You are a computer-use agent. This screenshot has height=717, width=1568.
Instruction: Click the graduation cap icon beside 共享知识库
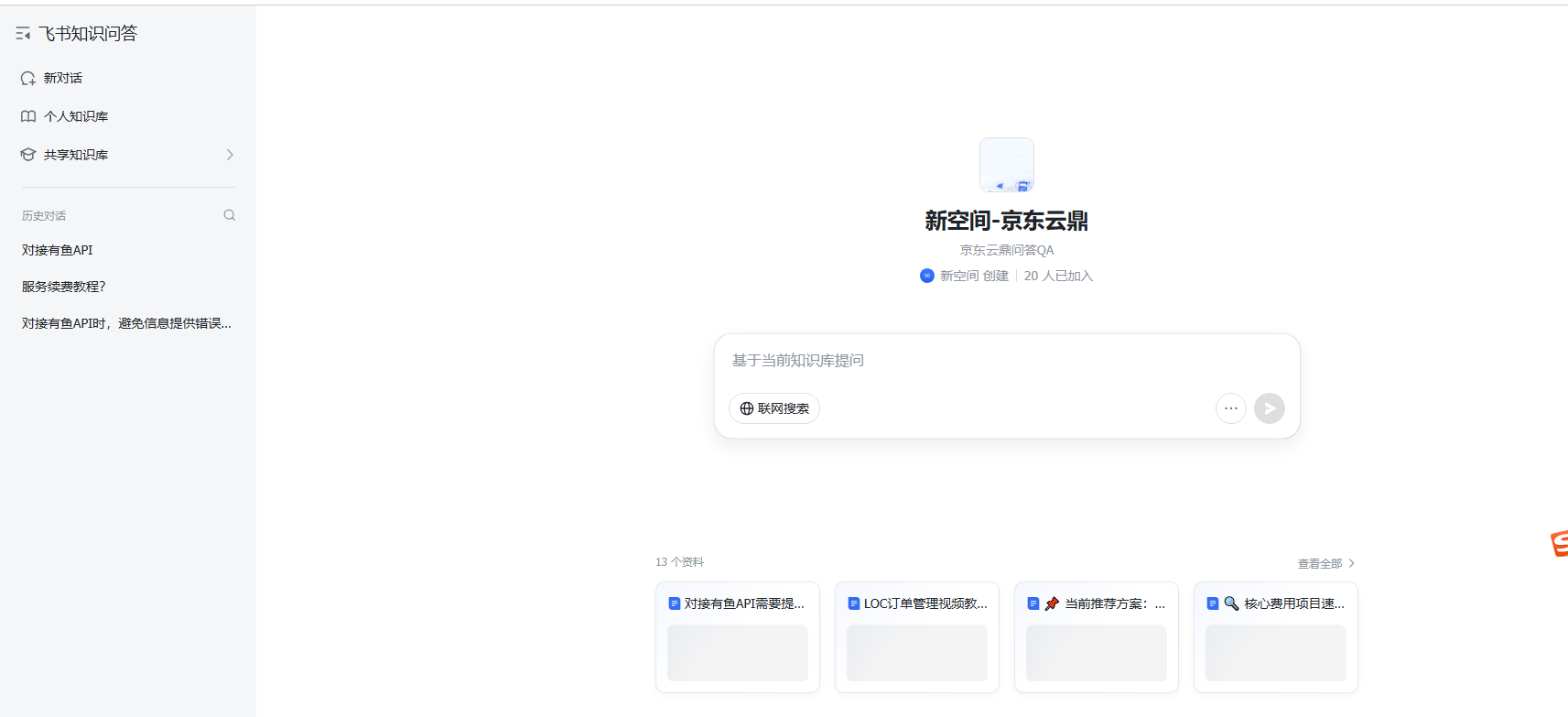coord(28,155)
